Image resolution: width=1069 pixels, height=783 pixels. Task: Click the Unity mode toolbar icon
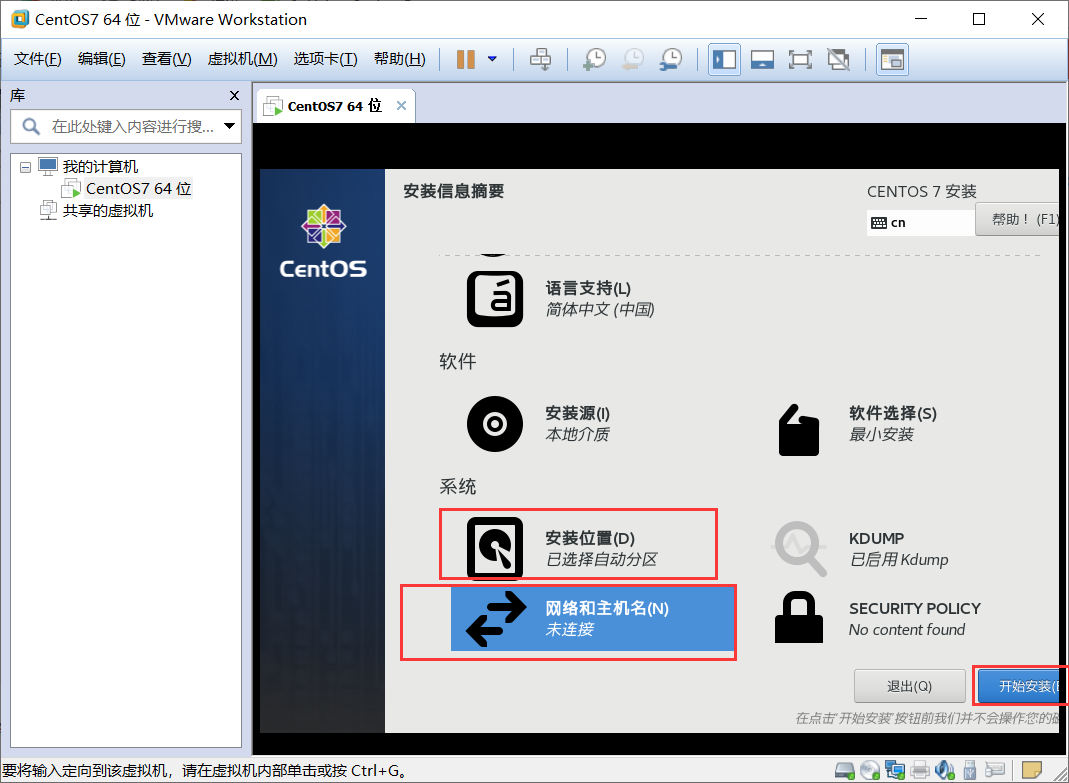click(x=838, y=59)
